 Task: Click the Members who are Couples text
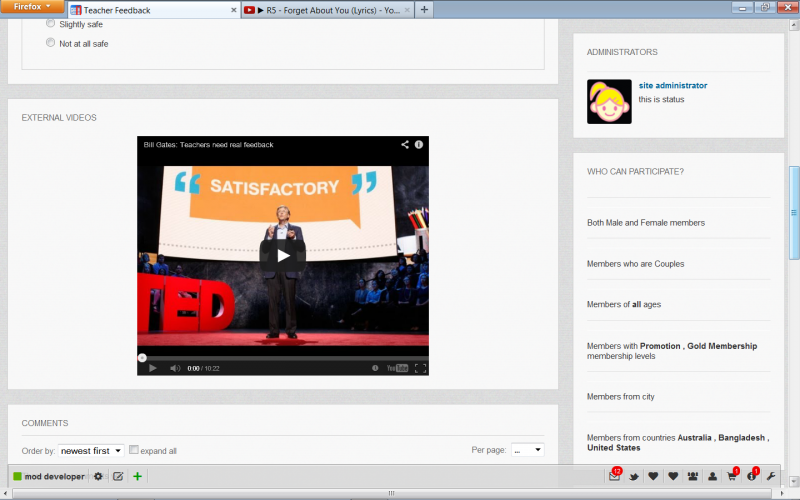[636, 264]
